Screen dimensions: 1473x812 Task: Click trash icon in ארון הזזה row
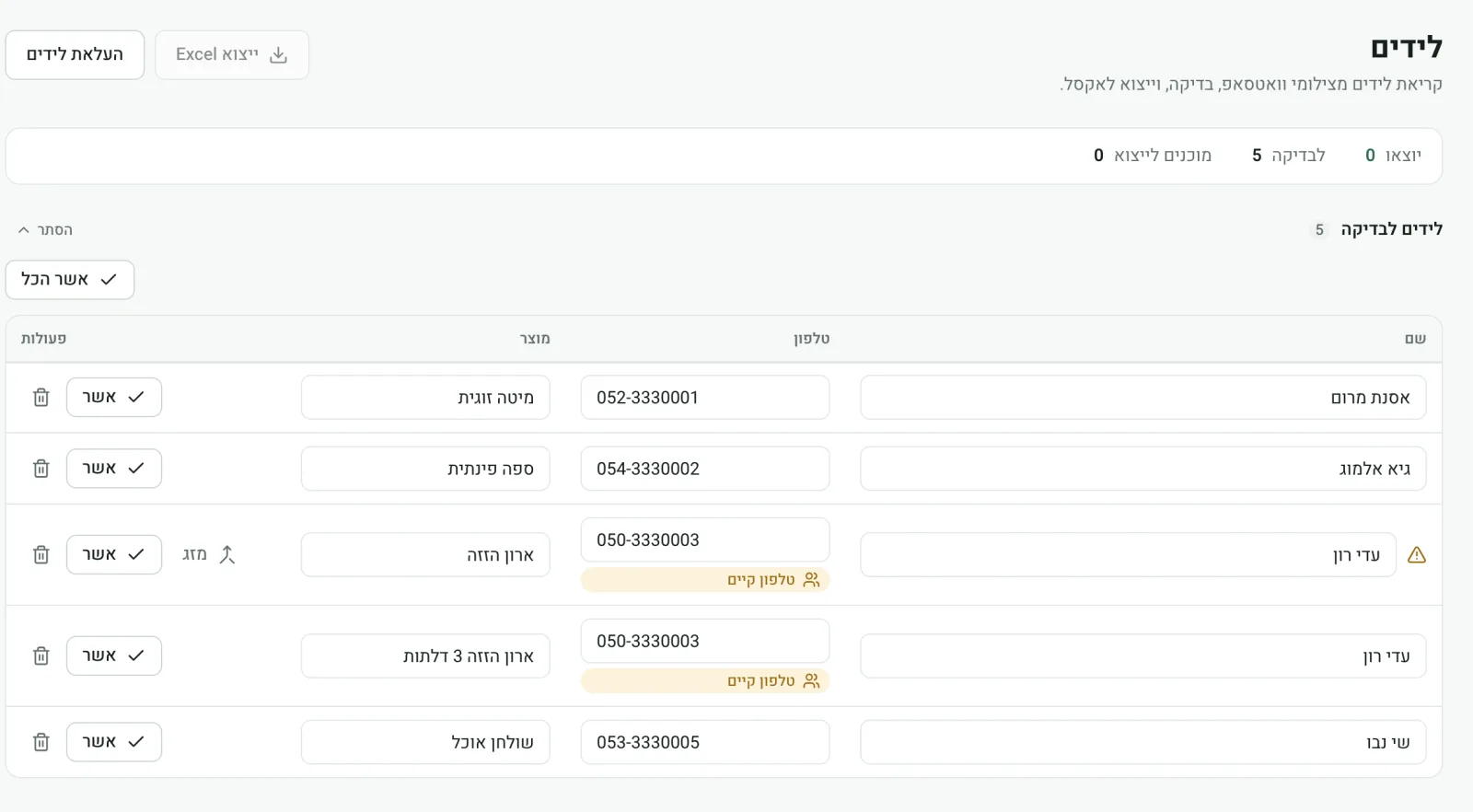tap(41, 554)
